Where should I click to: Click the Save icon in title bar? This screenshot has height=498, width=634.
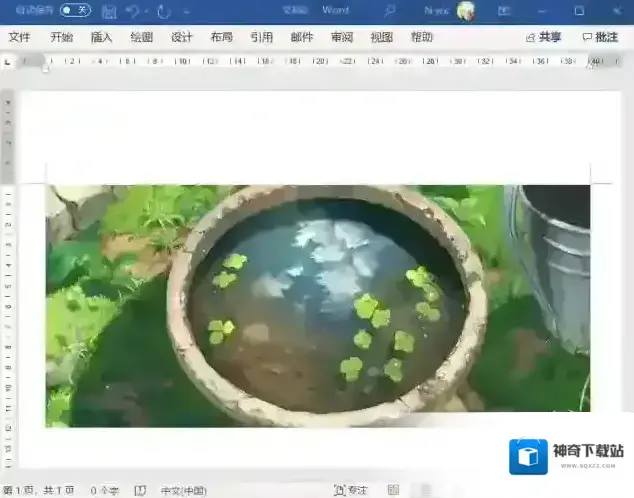coord(109,11)
